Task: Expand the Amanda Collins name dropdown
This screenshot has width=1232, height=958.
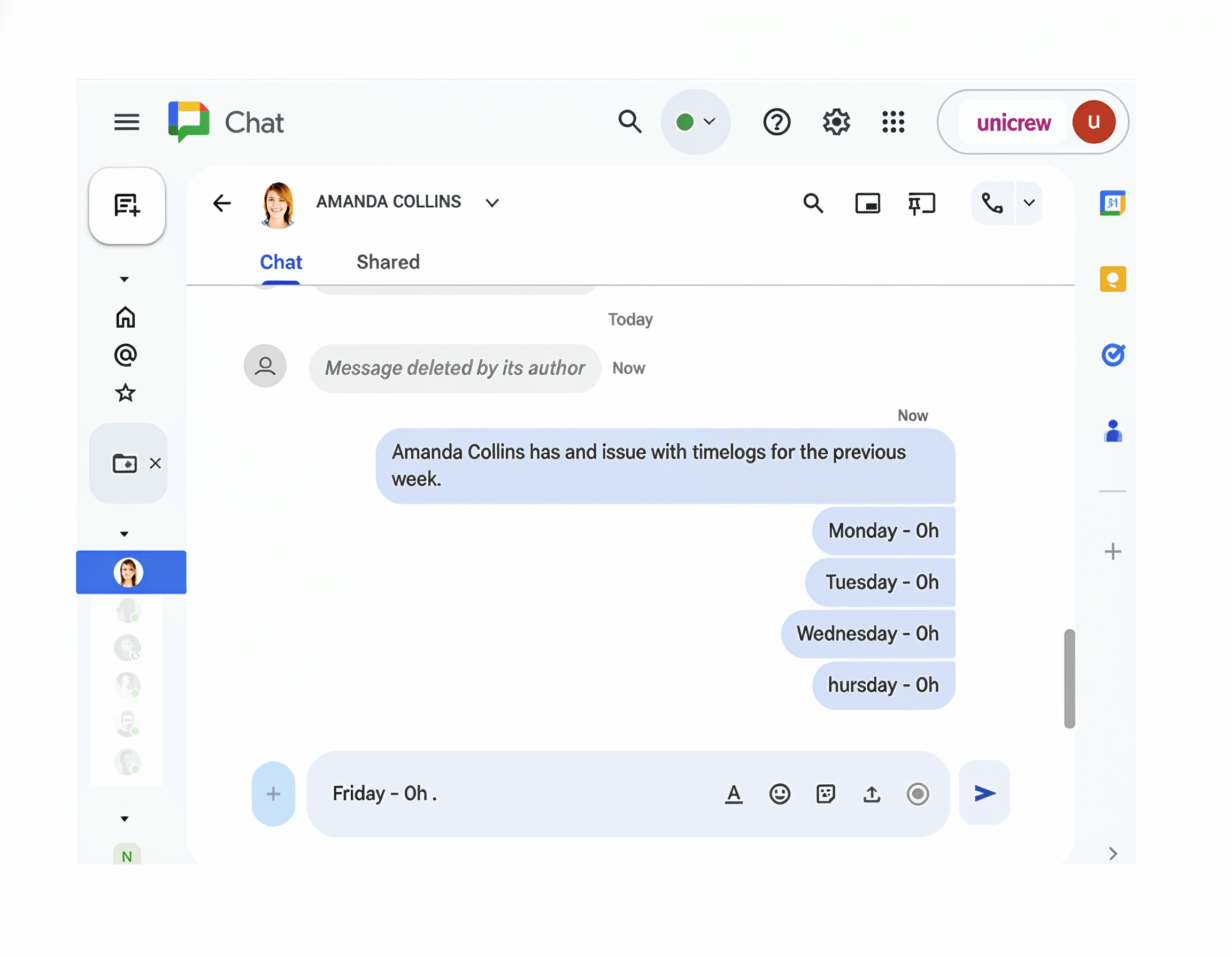Action: pyautogui.click(x=492, y=204)
